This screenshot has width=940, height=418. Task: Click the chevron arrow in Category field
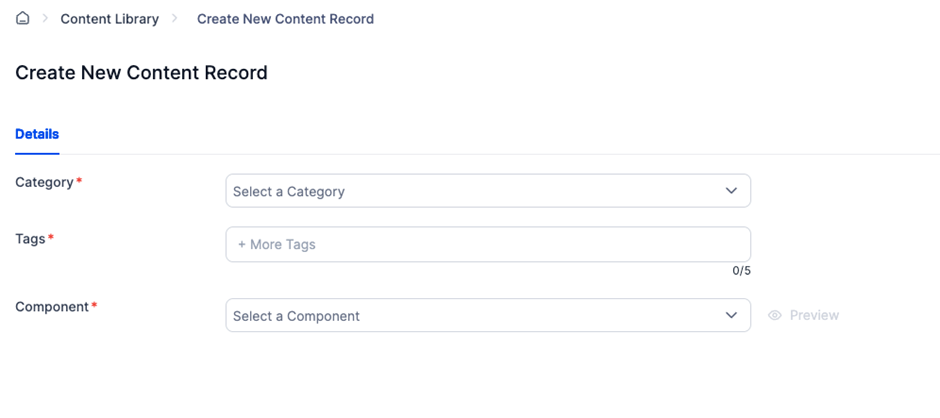(731, 191)
